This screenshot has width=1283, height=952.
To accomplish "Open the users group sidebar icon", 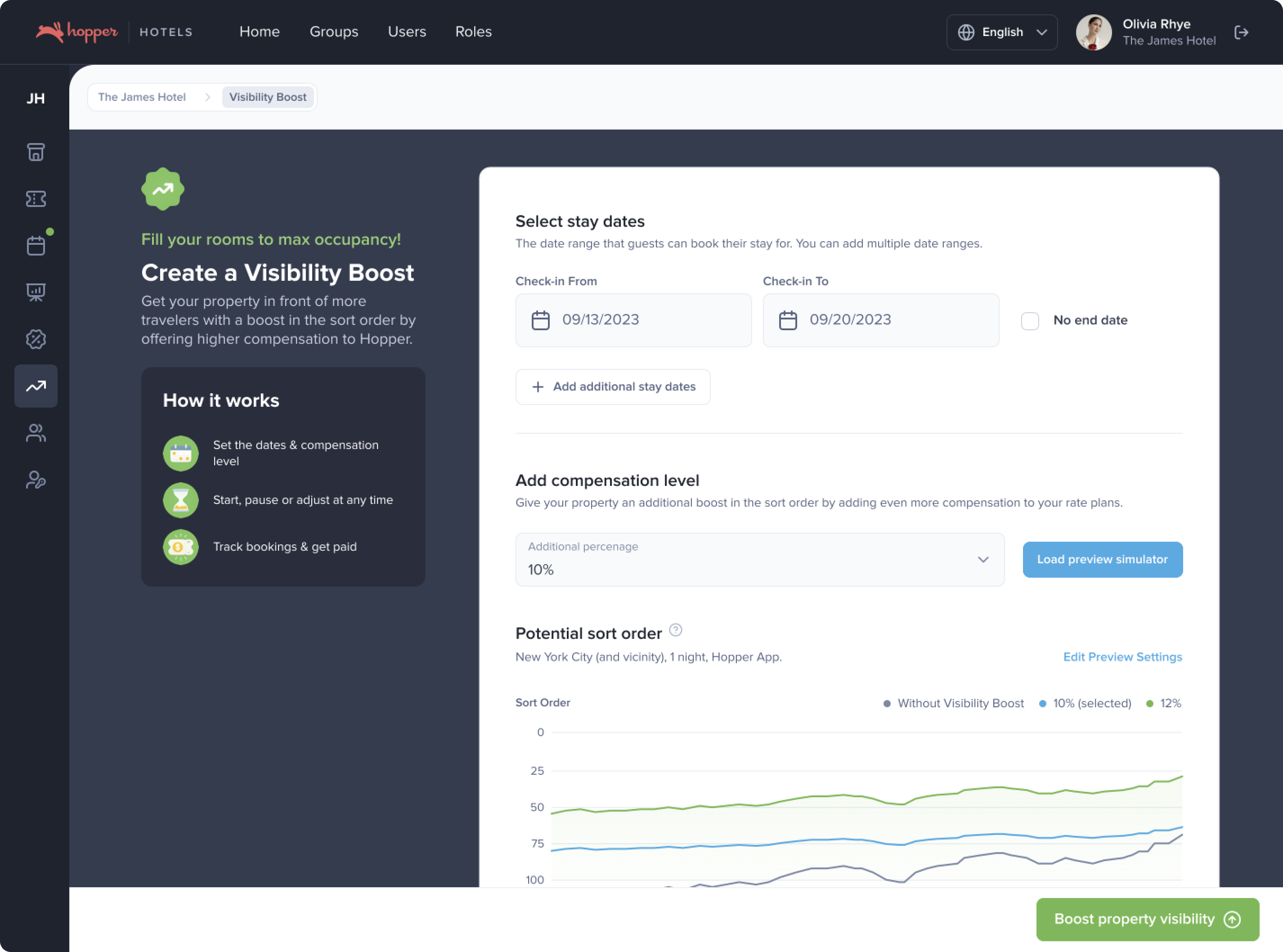I will click(36, 433).
